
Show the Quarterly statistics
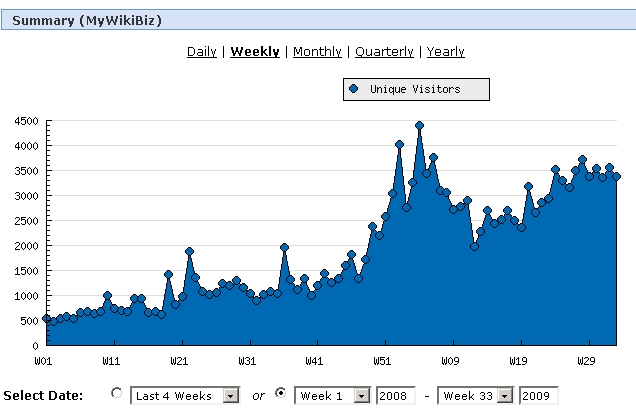384,52
